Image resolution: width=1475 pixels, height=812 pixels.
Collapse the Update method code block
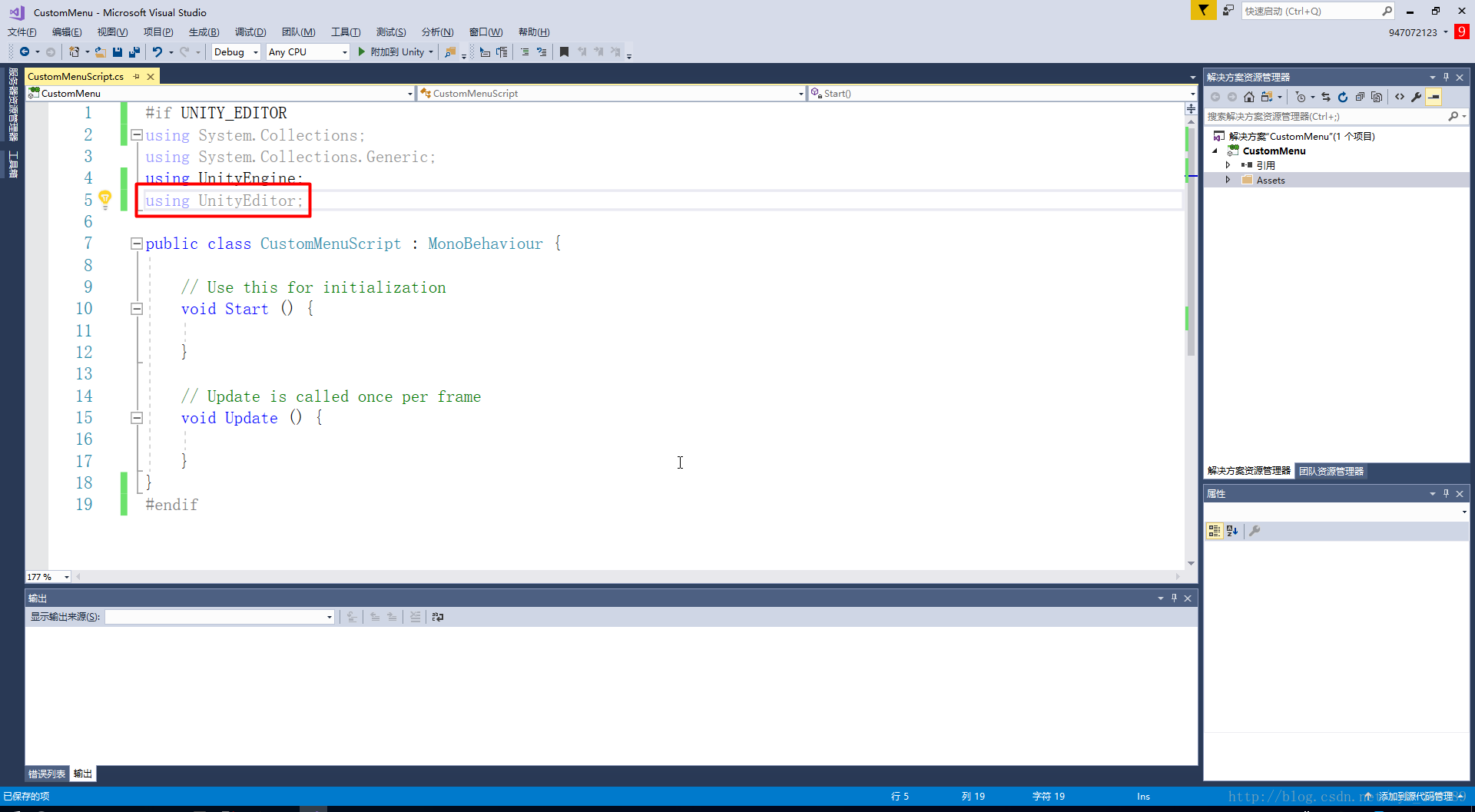[x=137, y=418]
